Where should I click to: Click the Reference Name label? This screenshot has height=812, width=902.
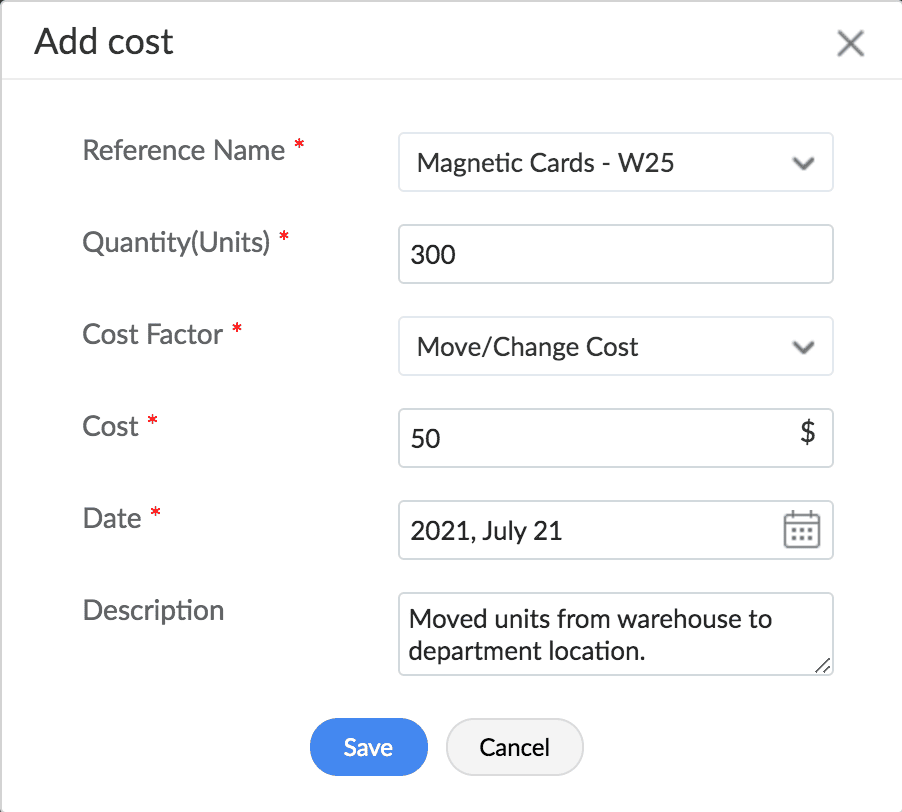coord(183,151)
